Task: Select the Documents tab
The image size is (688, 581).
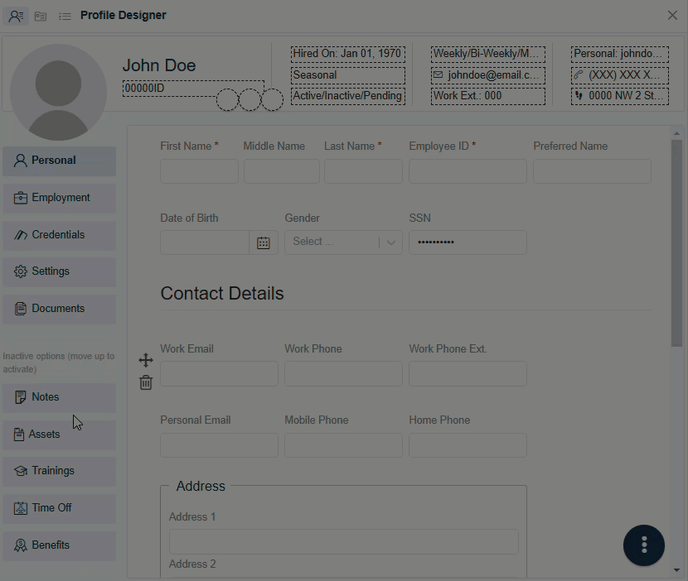Action: [59, 309]
